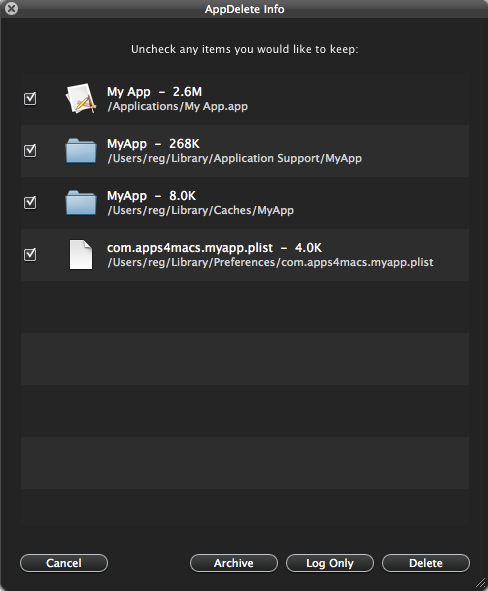Viewport: 488px width, 591px height.
Task: Select the Preferences plist path text
Action: coord(270,262)
